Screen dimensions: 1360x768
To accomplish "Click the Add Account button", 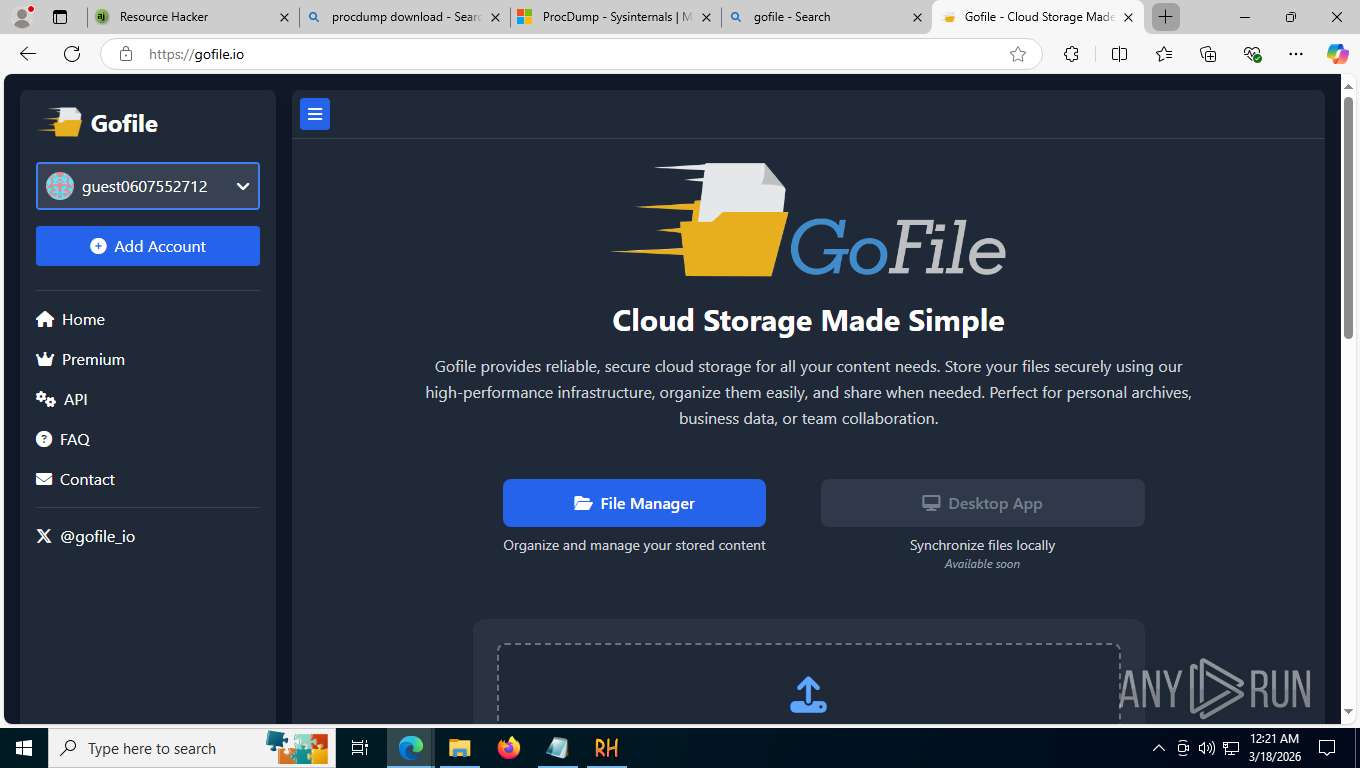I will coord(148,246).
